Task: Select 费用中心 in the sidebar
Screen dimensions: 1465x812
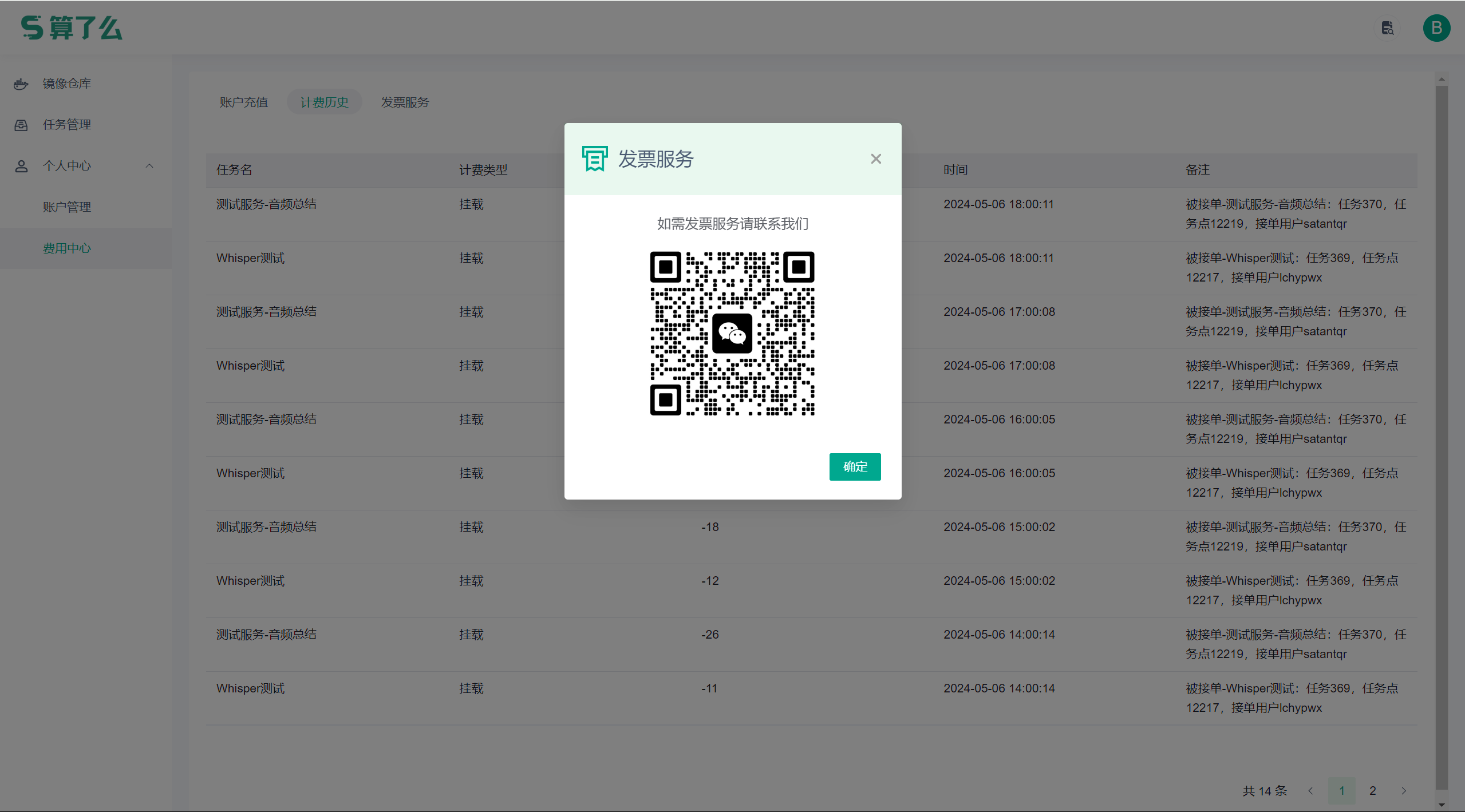Action: point(66,248)
